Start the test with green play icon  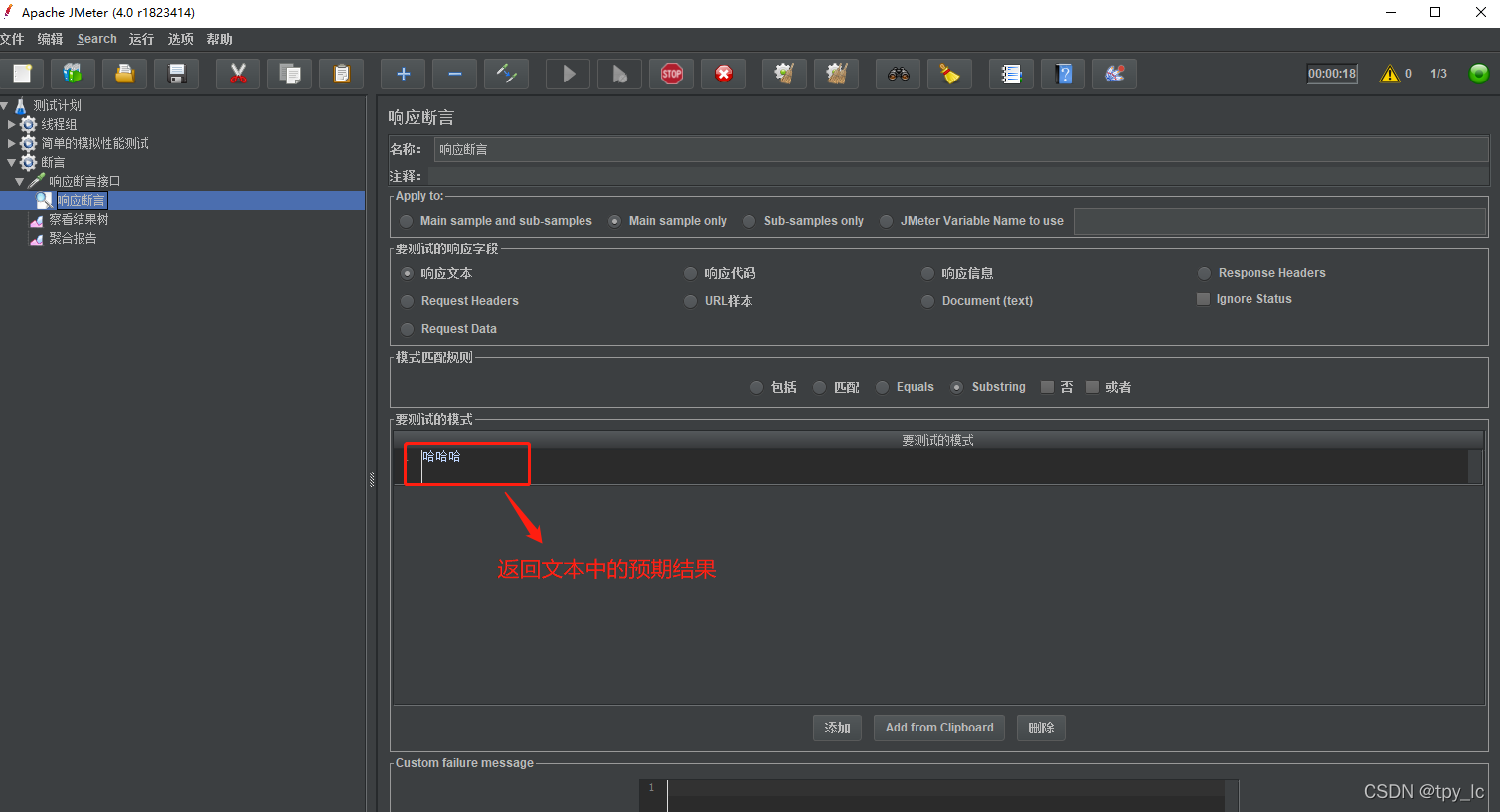[x=568, y=74]
